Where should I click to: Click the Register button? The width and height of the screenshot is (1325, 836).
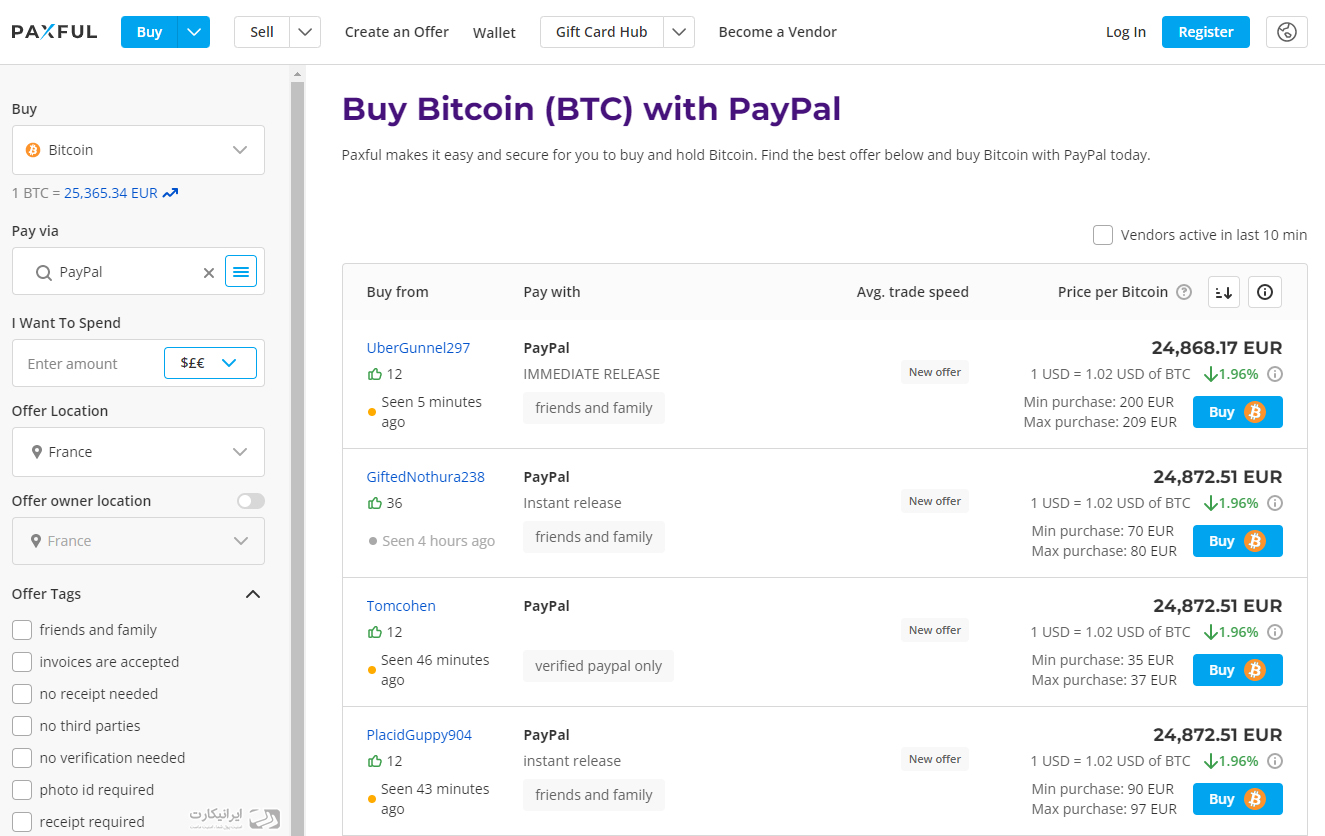(1206, 32)
